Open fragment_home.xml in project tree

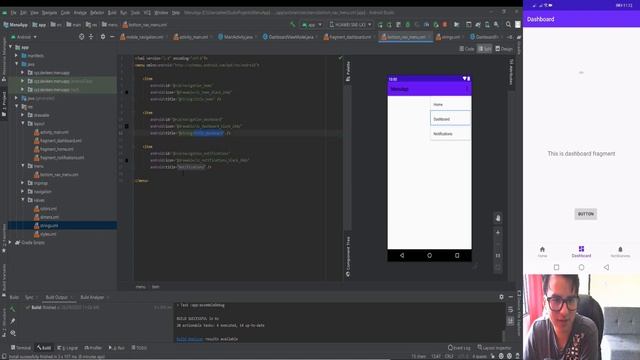tap(54, 149)
